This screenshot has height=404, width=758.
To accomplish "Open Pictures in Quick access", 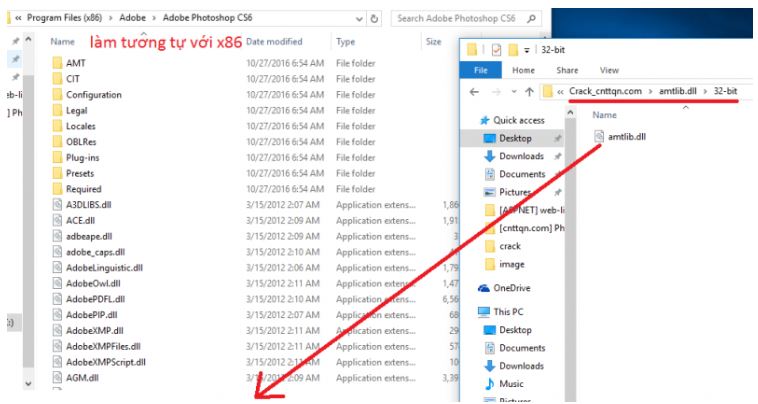I will coord(516,192).
